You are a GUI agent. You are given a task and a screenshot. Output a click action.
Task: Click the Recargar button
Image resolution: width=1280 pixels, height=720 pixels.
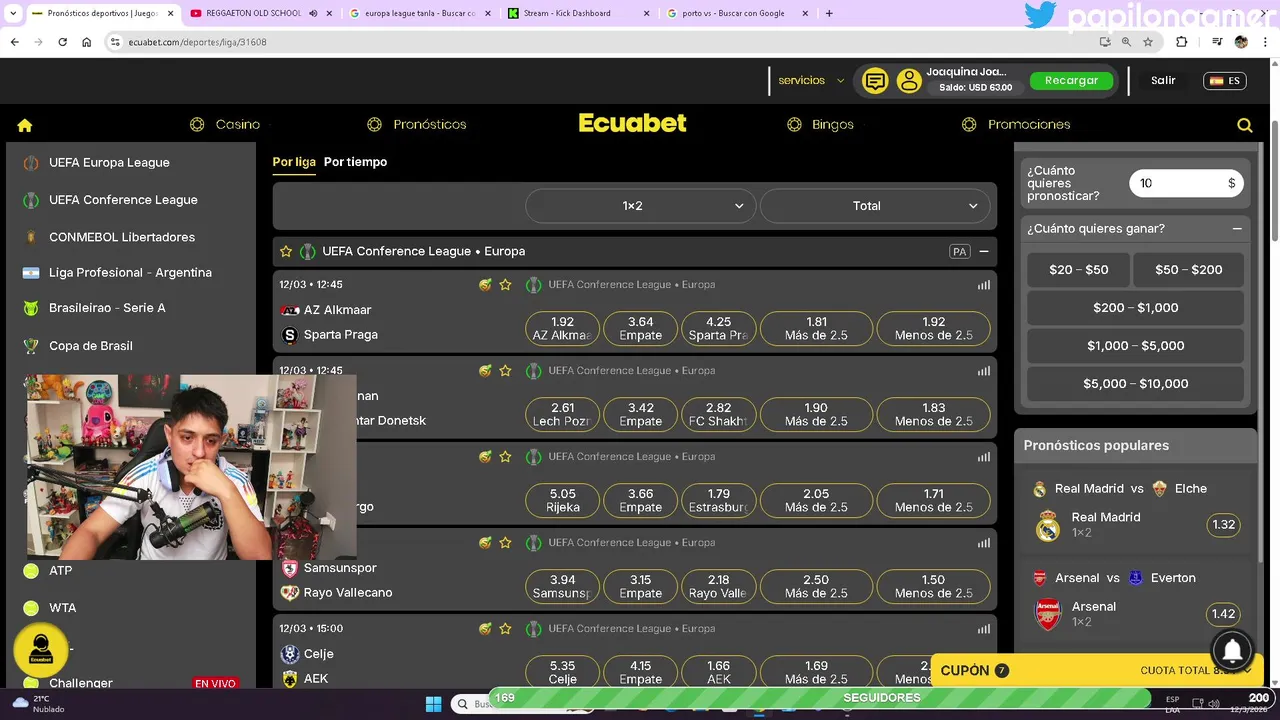tap(1071, 81)
